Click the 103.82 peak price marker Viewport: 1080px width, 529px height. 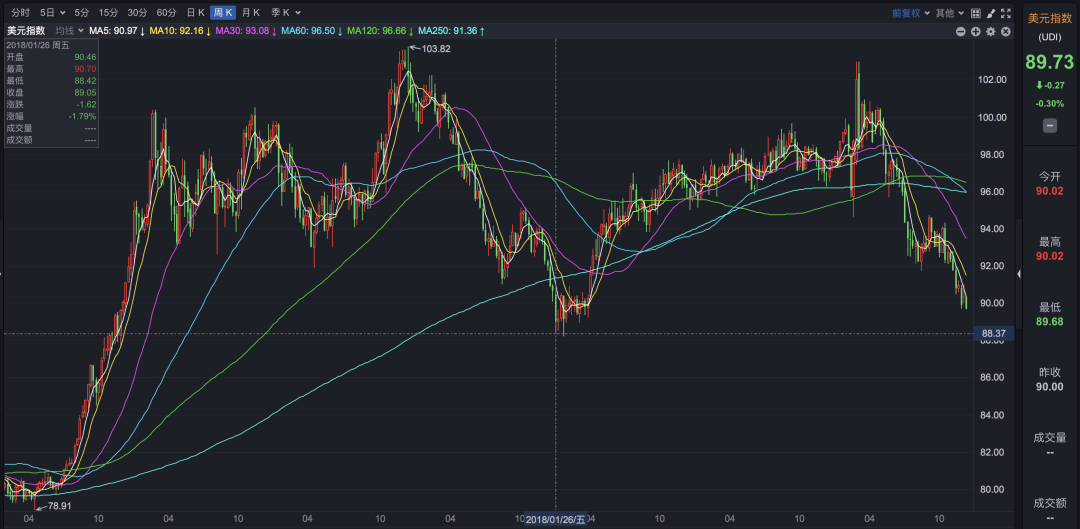[436, 49]
